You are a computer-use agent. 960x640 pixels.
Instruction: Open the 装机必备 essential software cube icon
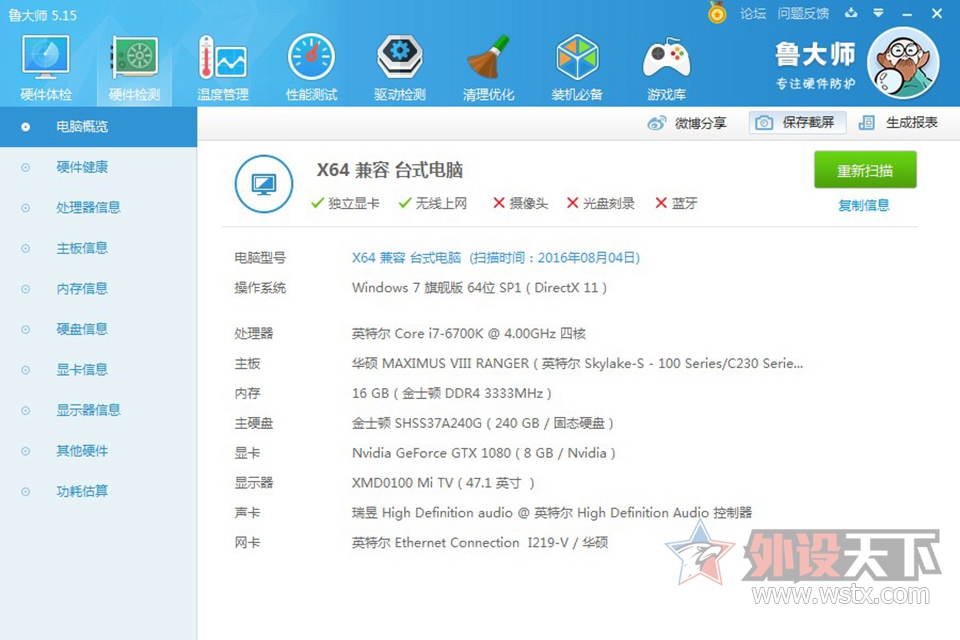(577, 67)
